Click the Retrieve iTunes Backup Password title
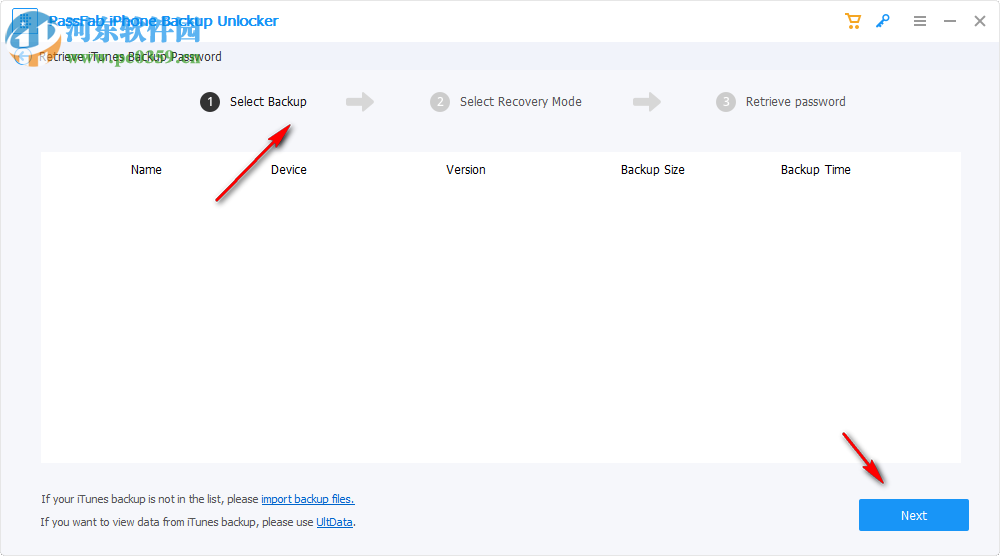 click(x=130, y=57)
